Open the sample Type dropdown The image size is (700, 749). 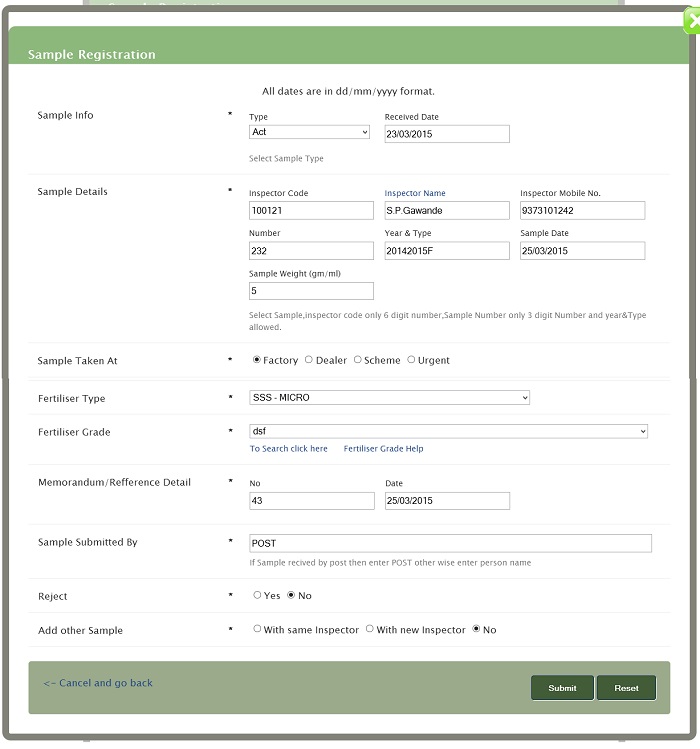click(309, 132)
